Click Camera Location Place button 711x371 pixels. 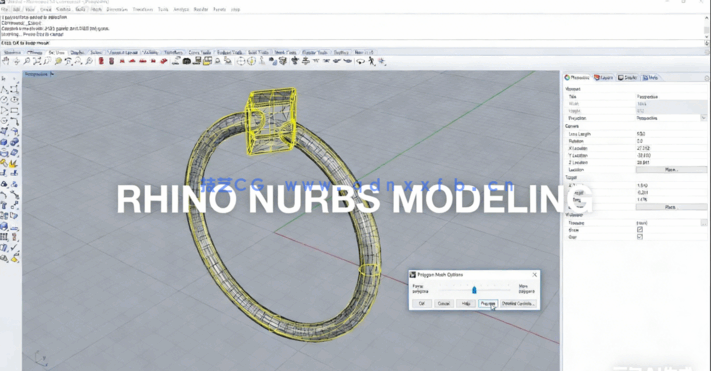tap(671, 170)
